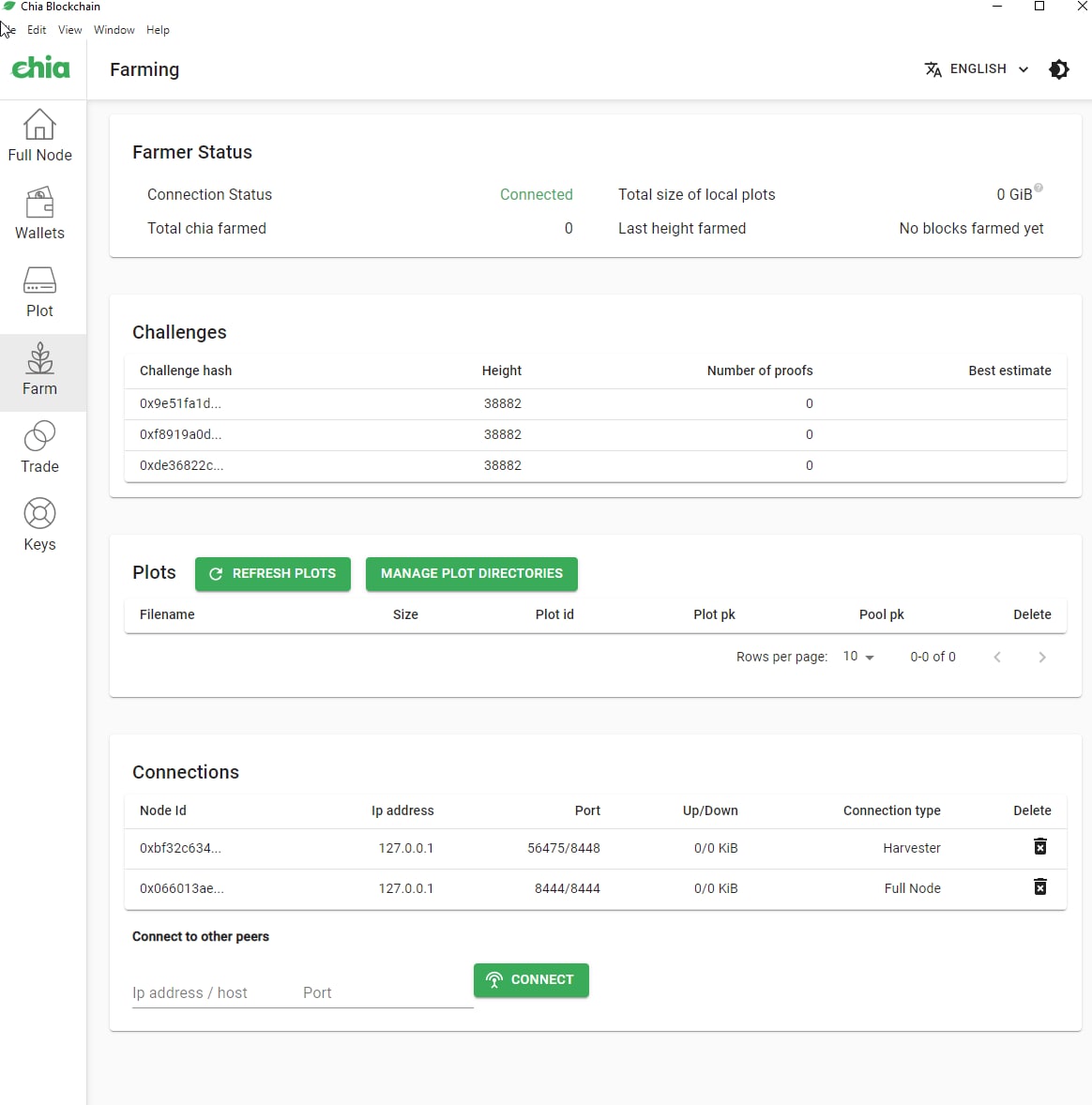1092x1105 pixels.
Task: Go to previous plots page
Action: pos(997,657)
